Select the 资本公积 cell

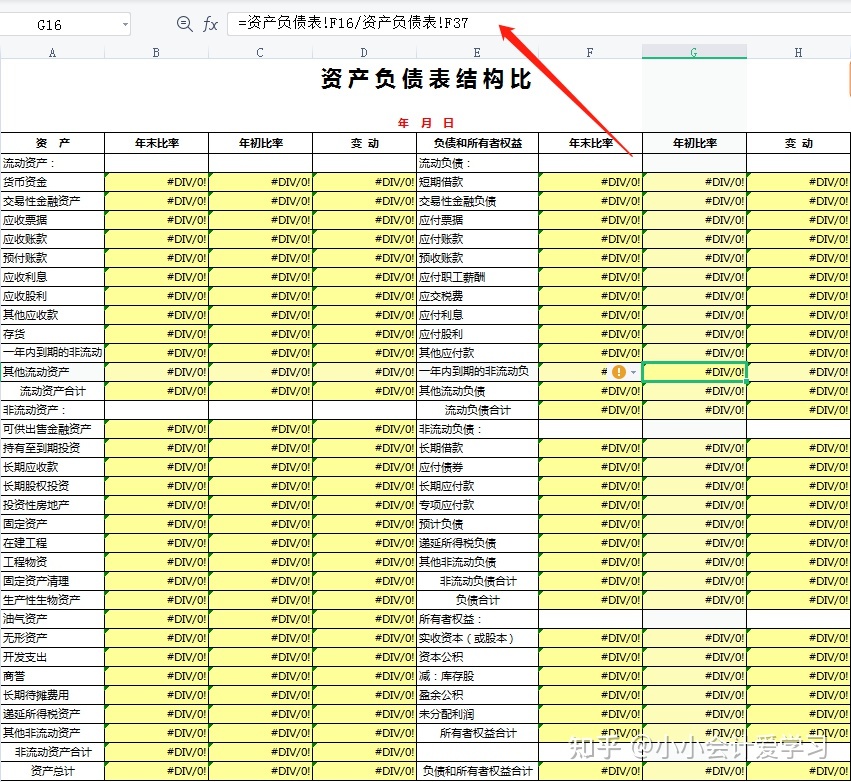[x=477, y=657]
